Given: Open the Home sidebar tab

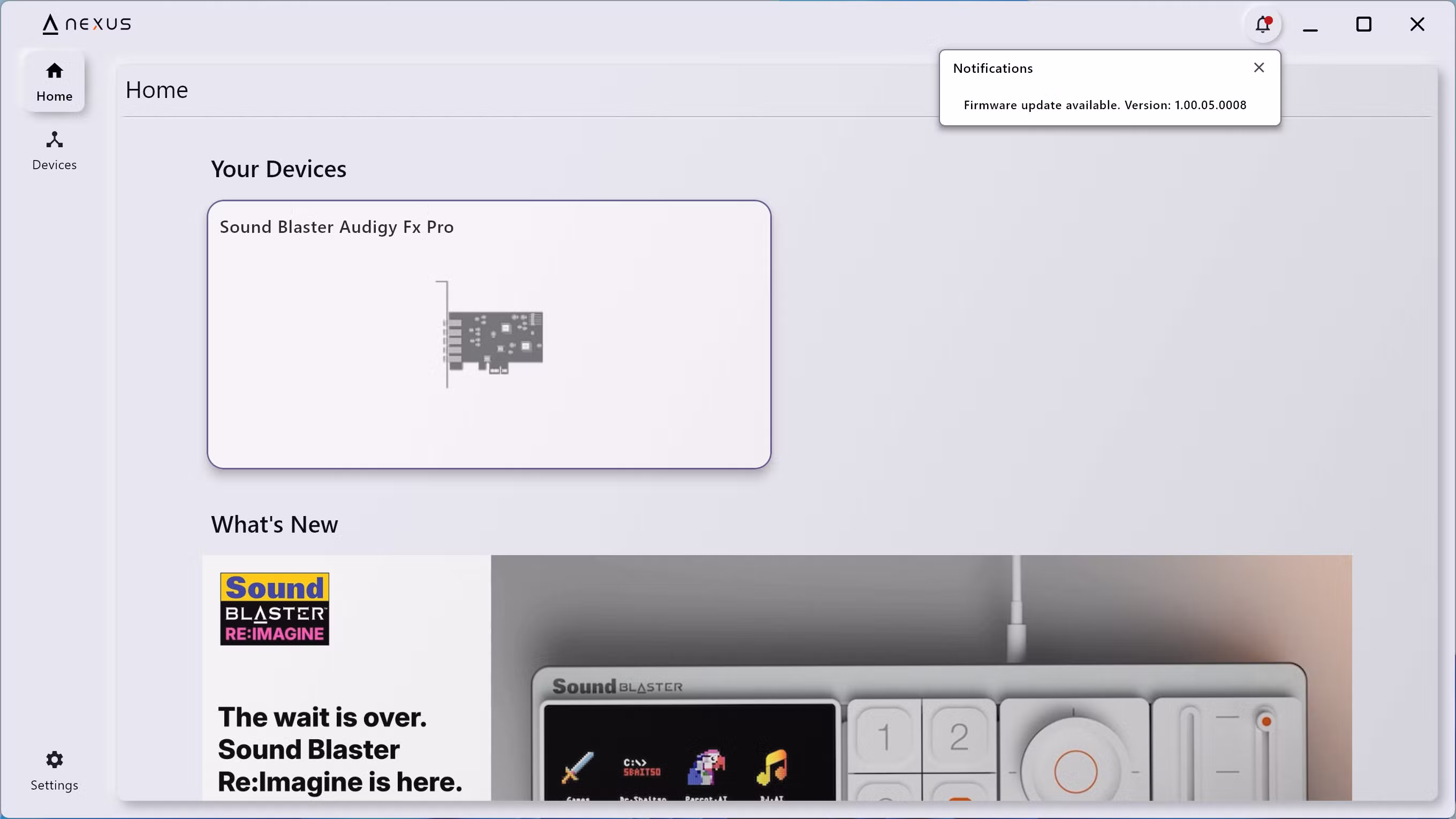Looking at the screenshot, I should click(x=54, y=82).
